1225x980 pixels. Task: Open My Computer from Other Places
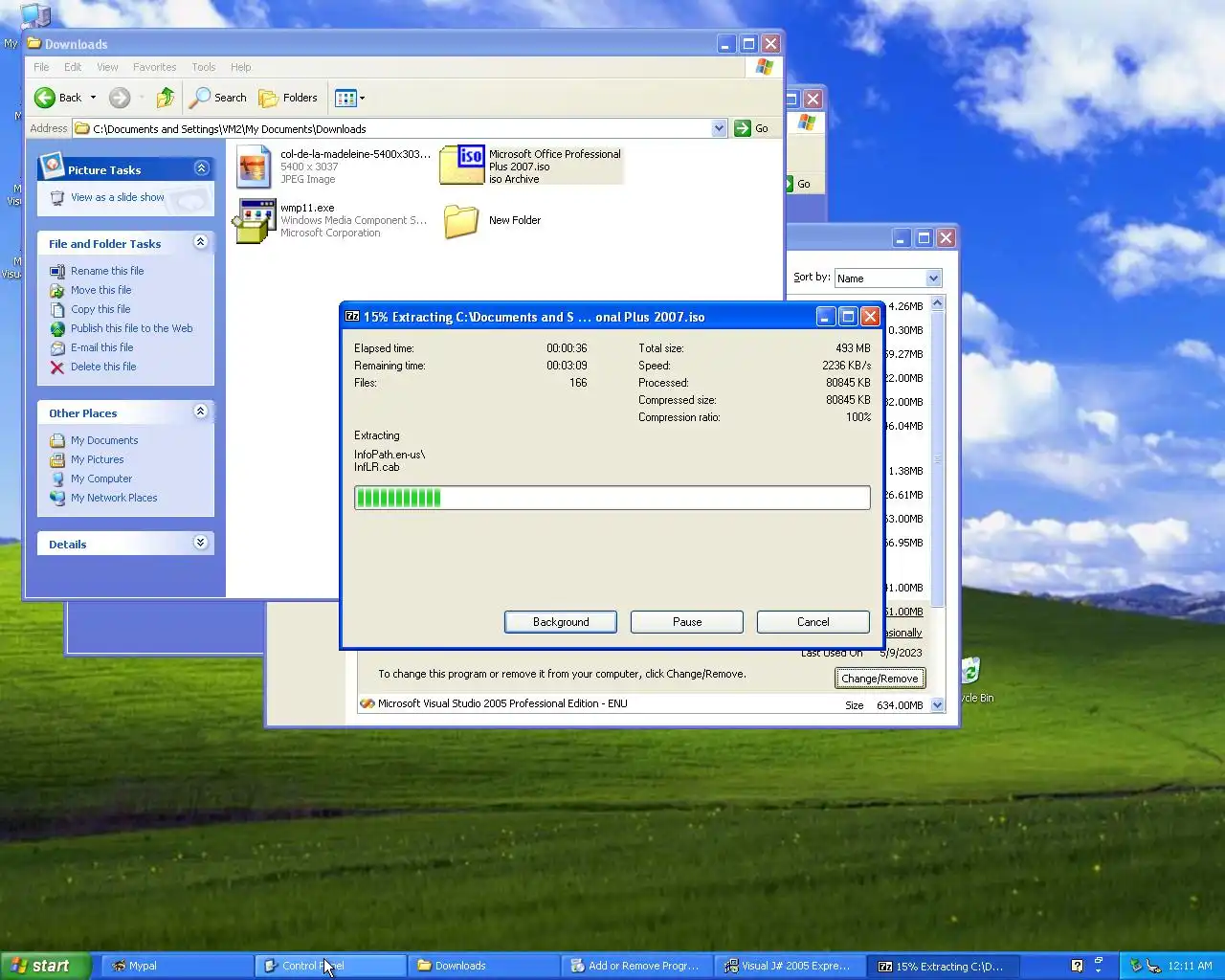tap(101, 479)
